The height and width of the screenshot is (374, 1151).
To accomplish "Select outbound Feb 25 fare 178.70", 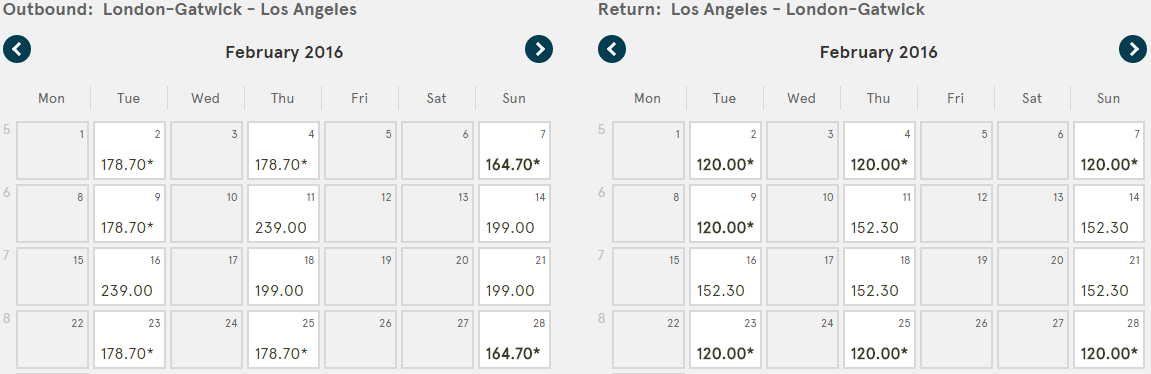I will pyautogui.click(x=283, y=340).
